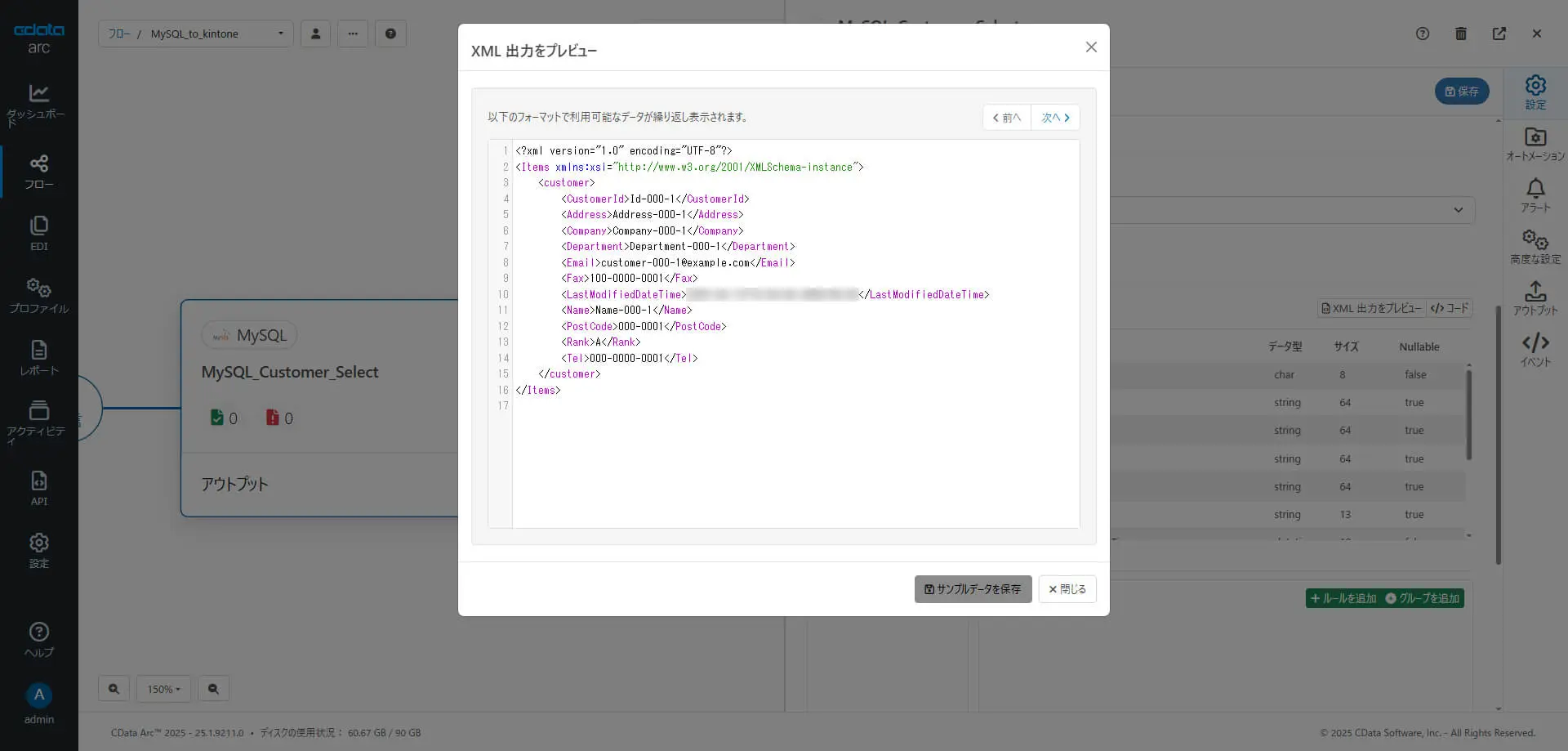Click the CData Arc logo
The image size is (1568, 751).
38,38
